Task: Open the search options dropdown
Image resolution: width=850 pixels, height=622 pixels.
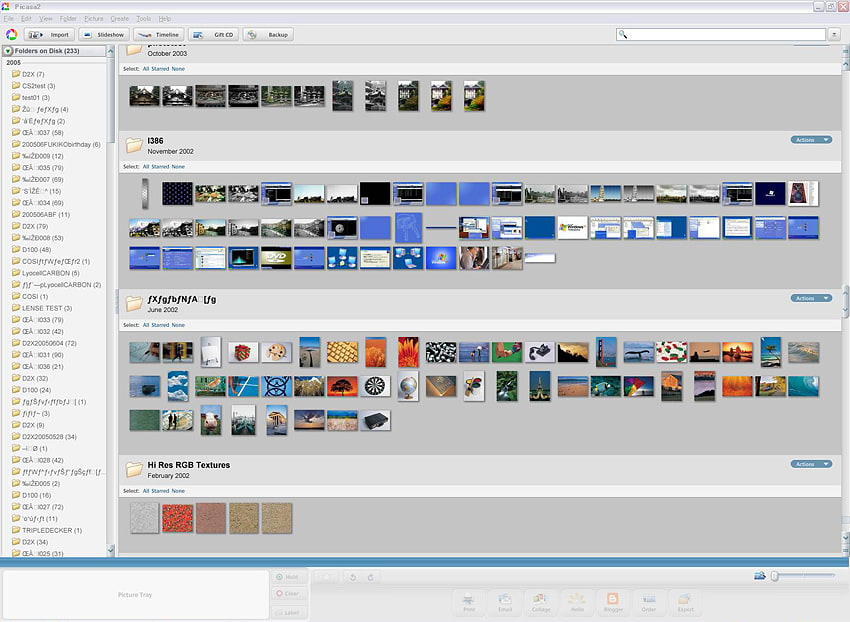Action: [x=834, y=35]
